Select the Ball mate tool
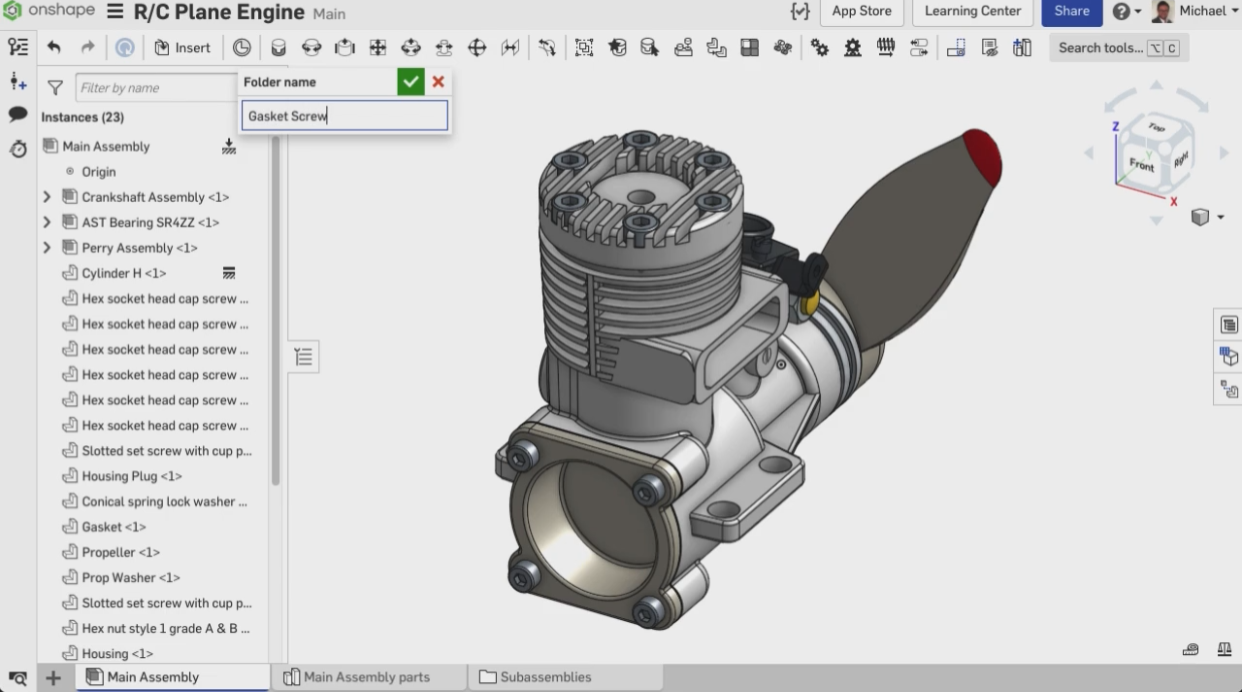Screen dimensions: 1245x695 click(477, 47)
